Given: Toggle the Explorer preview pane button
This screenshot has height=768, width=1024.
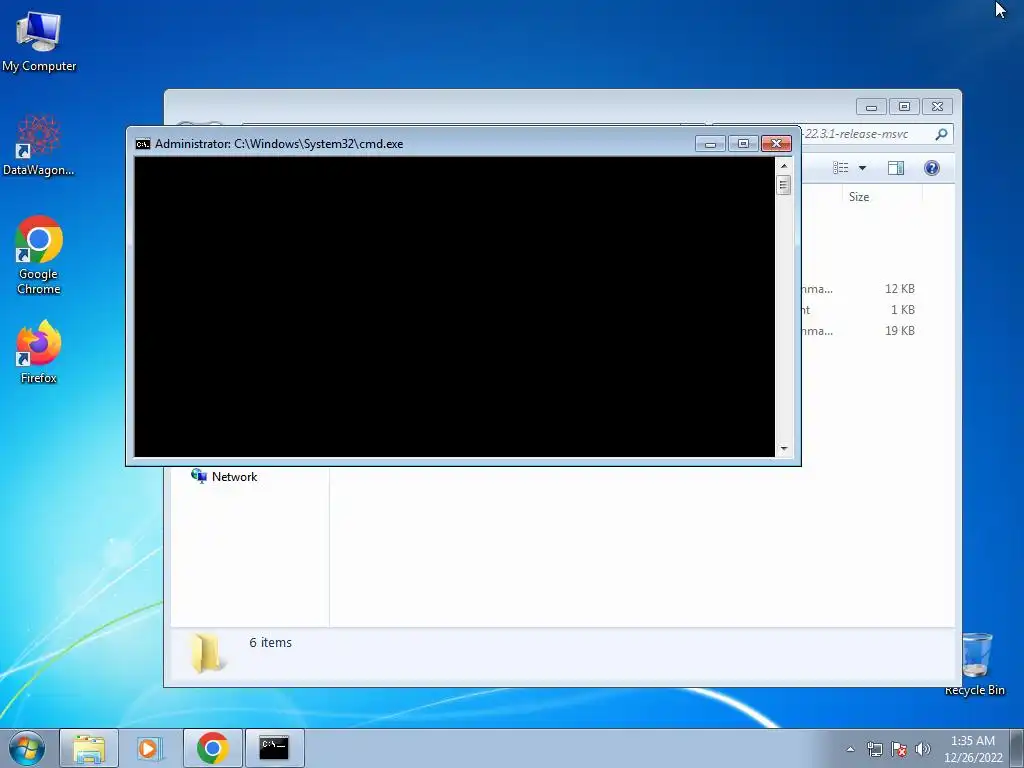Looking at the screenshot, I should (896, 168).
